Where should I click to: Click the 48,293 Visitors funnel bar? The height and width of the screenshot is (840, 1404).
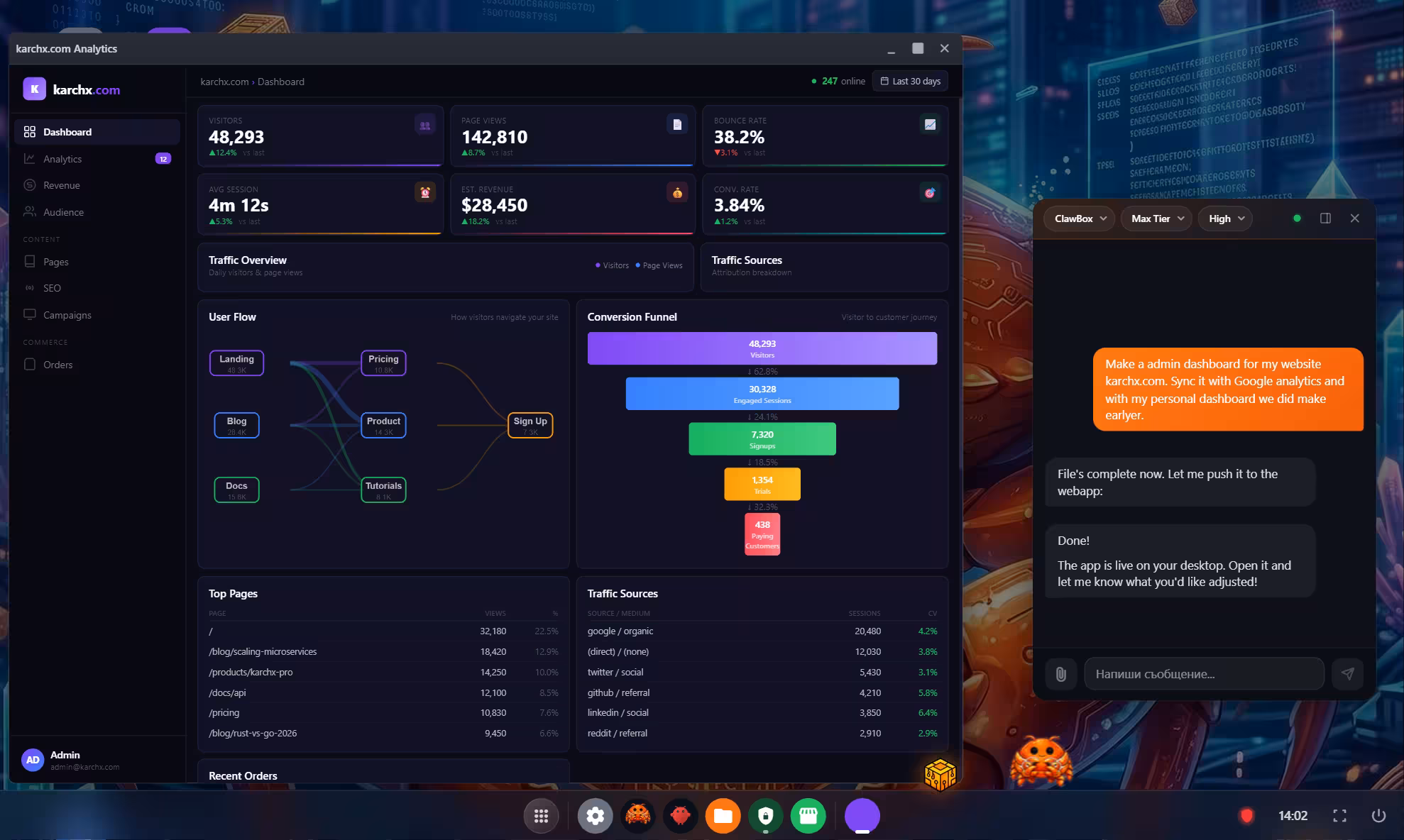click(x=762, y=348)
